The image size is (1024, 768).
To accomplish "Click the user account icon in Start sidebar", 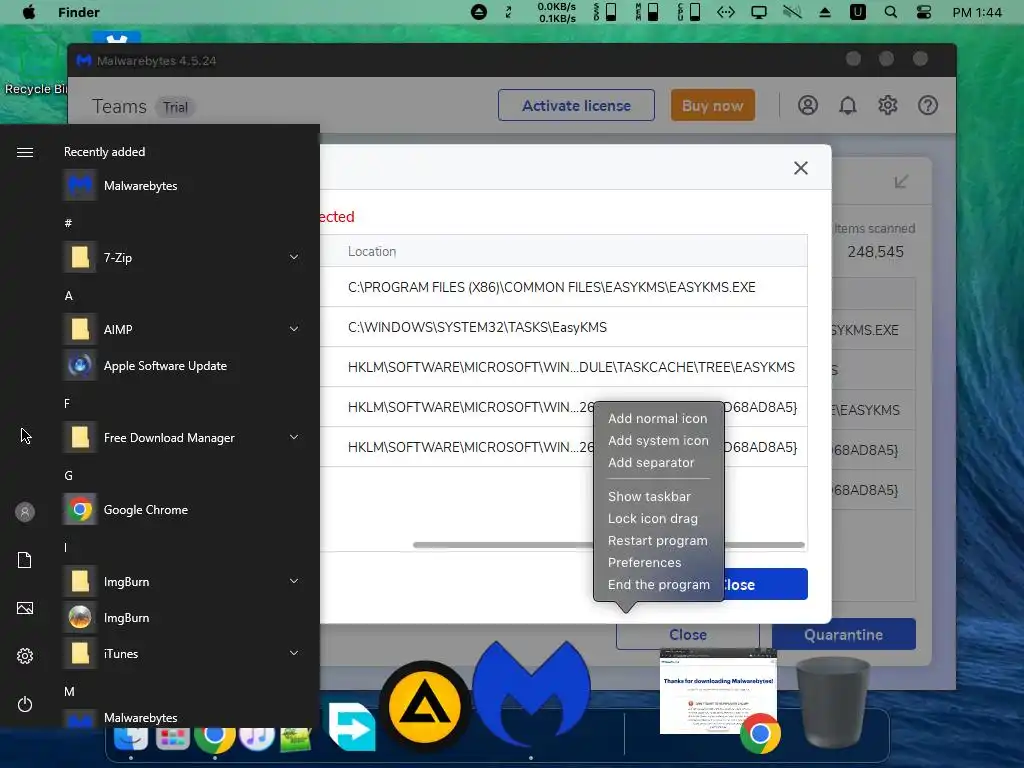I will click(x=25, y=512).
